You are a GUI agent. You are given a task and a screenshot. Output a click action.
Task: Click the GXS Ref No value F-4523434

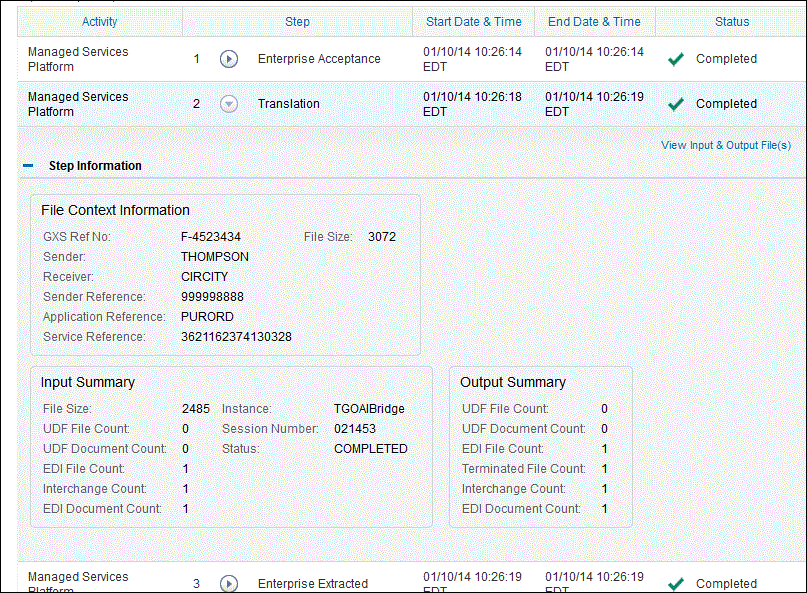[210, 237]
